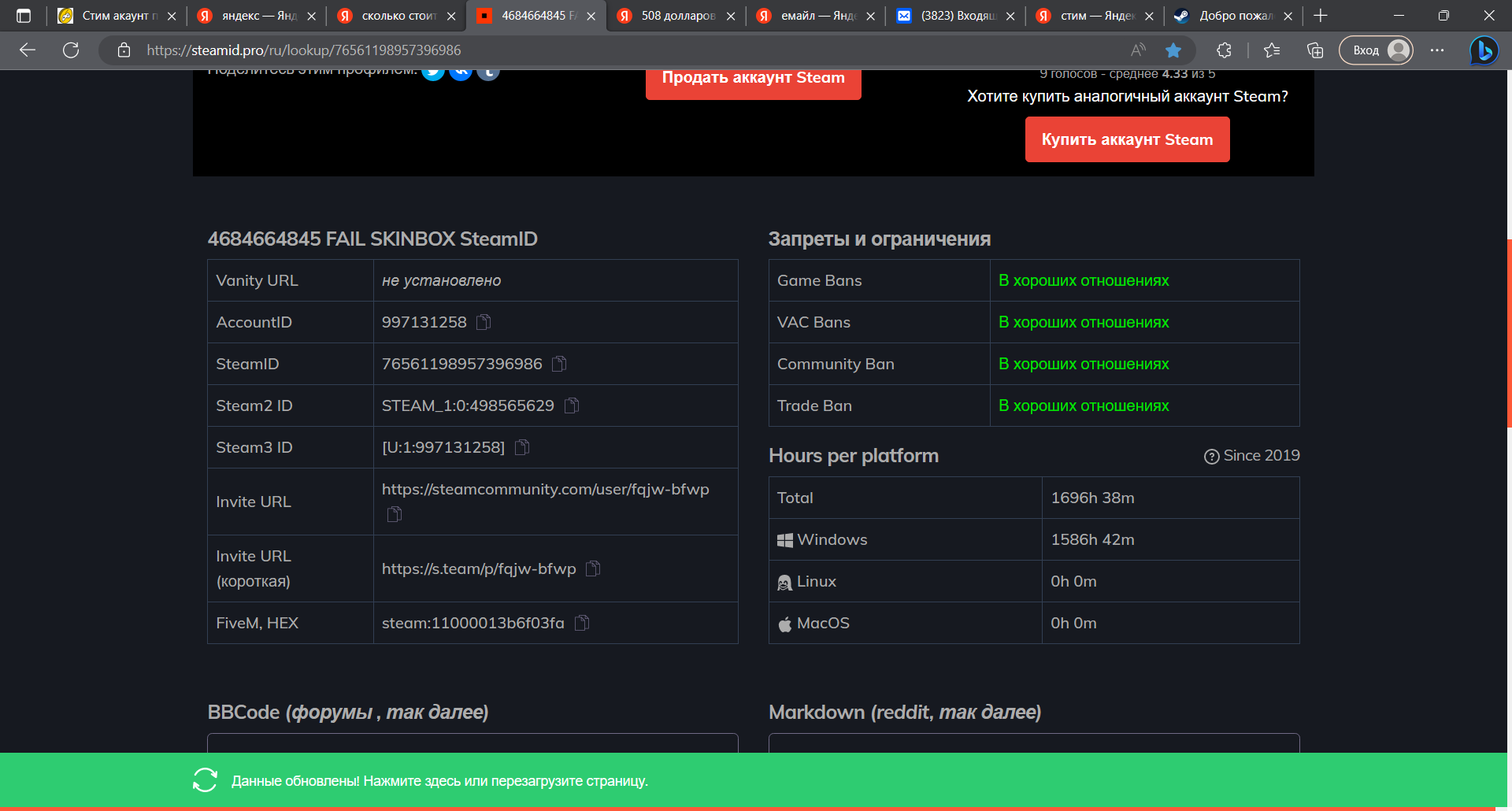The height and width of the screenshot is (811, 1512).
Task: Toggle the favorites star for this page
Action: coord(1173,50)
